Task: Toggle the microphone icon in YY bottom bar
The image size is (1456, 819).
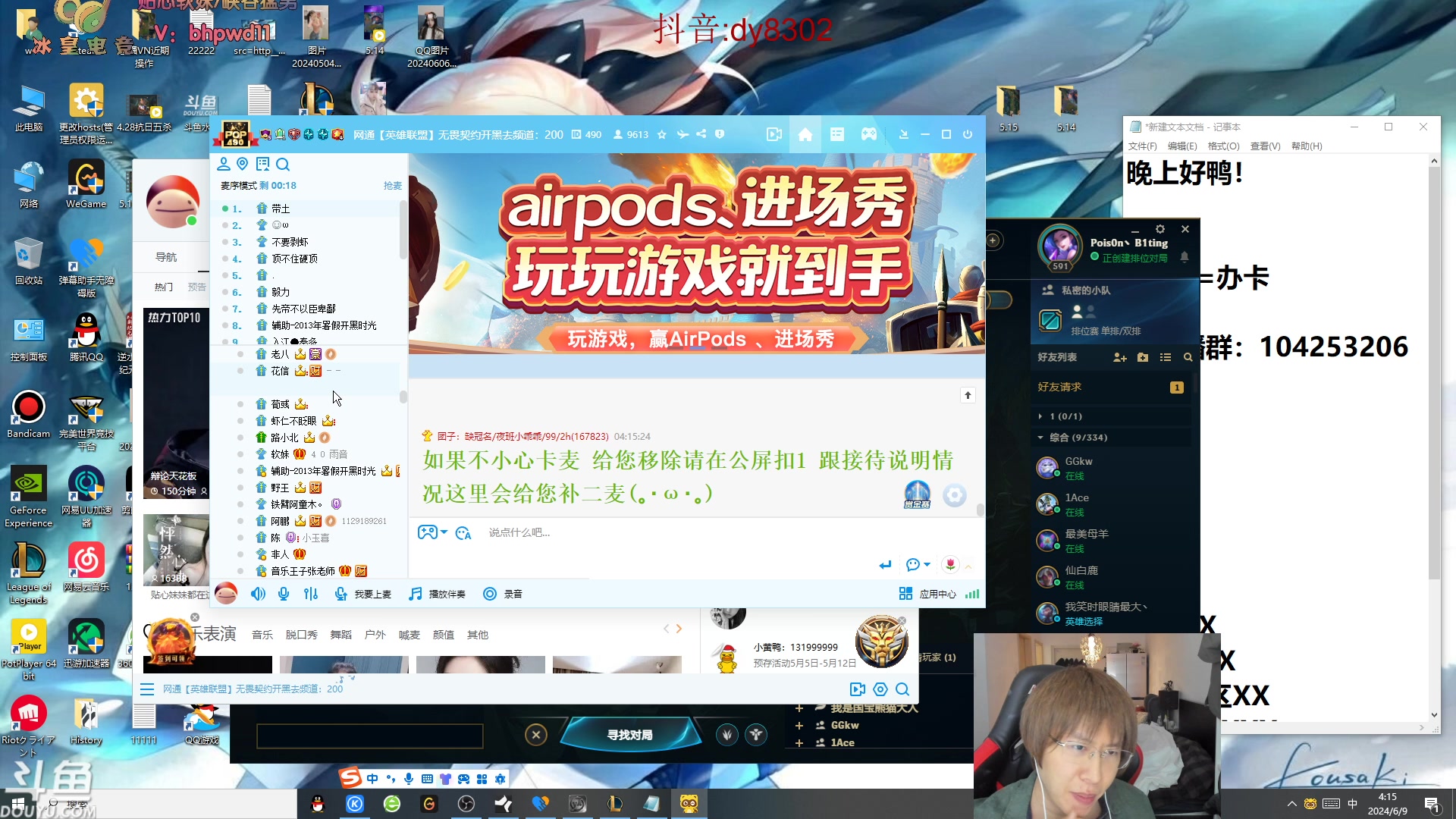Action: coord(284,594)
